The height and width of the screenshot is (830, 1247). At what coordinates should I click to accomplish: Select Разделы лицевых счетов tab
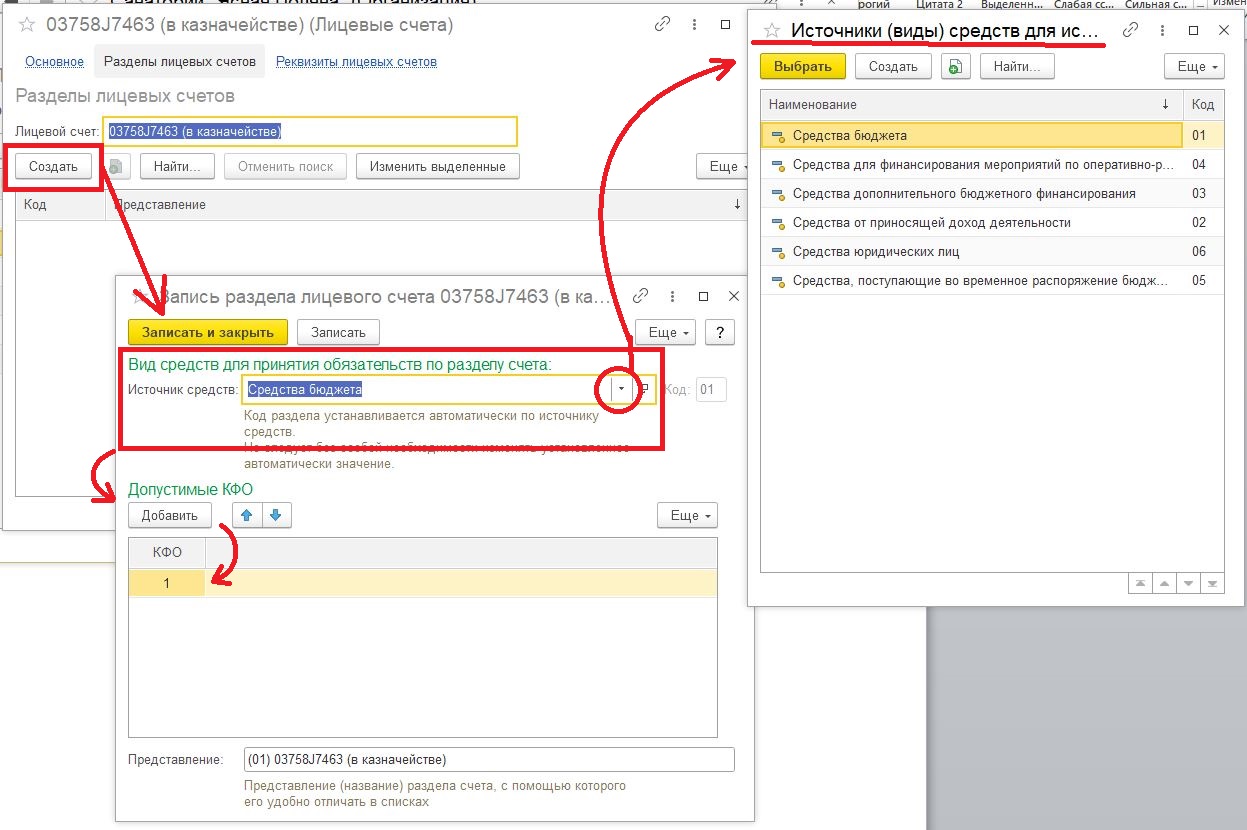click(180, 61)
